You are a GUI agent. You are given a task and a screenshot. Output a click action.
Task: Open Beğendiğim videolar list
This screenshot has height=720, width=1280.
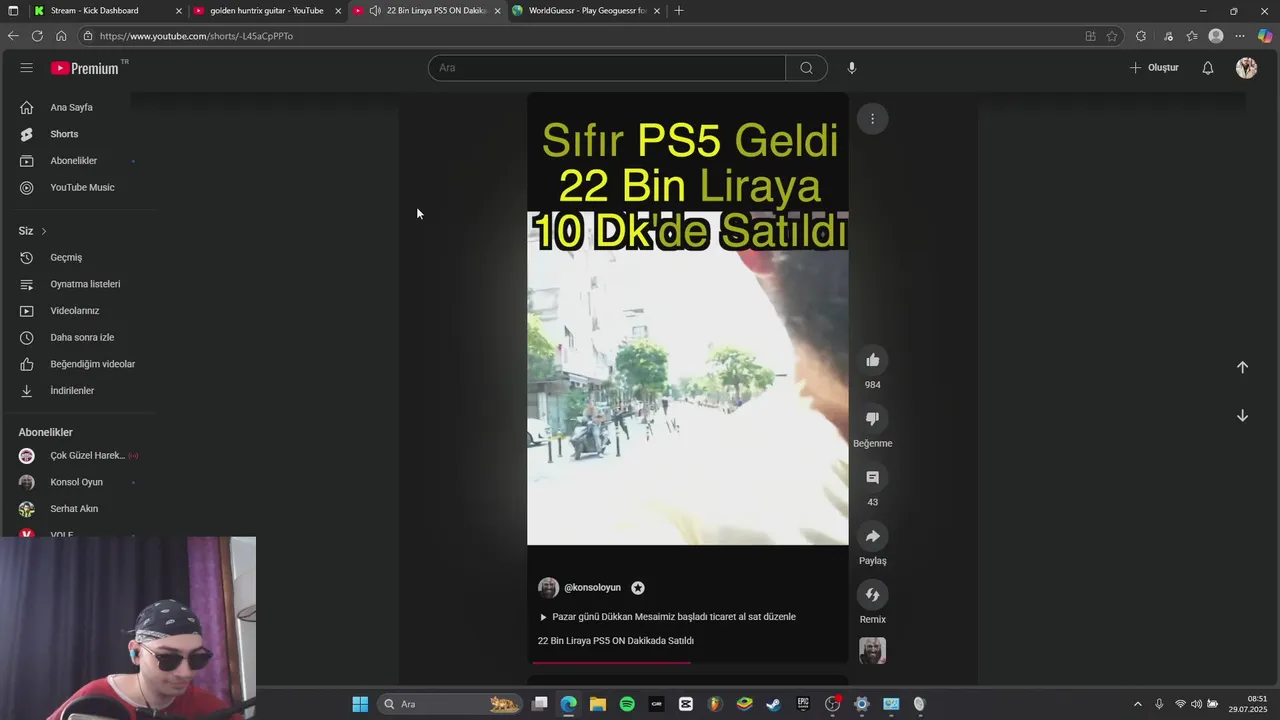[x=92, y=364]
